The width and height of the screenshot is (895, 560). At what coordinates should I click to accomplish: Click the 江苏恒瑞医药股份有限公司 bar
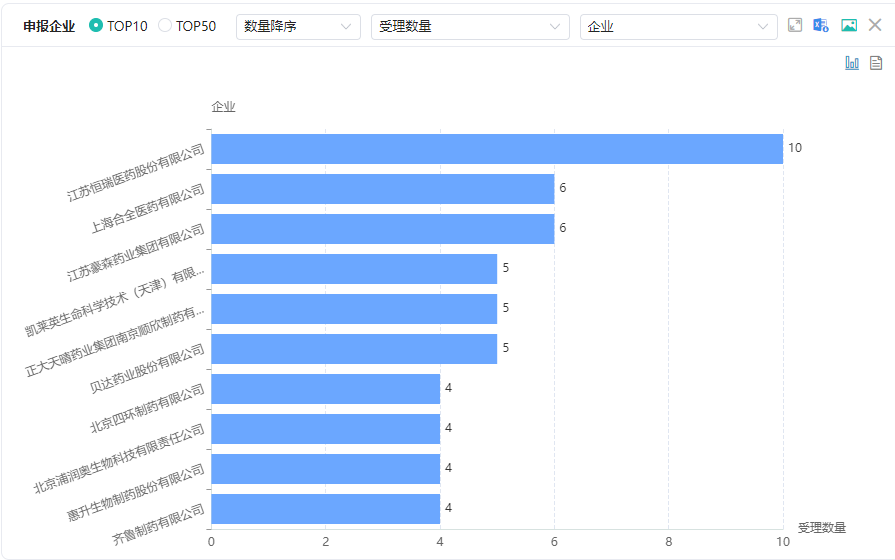(x=497, y=149)
